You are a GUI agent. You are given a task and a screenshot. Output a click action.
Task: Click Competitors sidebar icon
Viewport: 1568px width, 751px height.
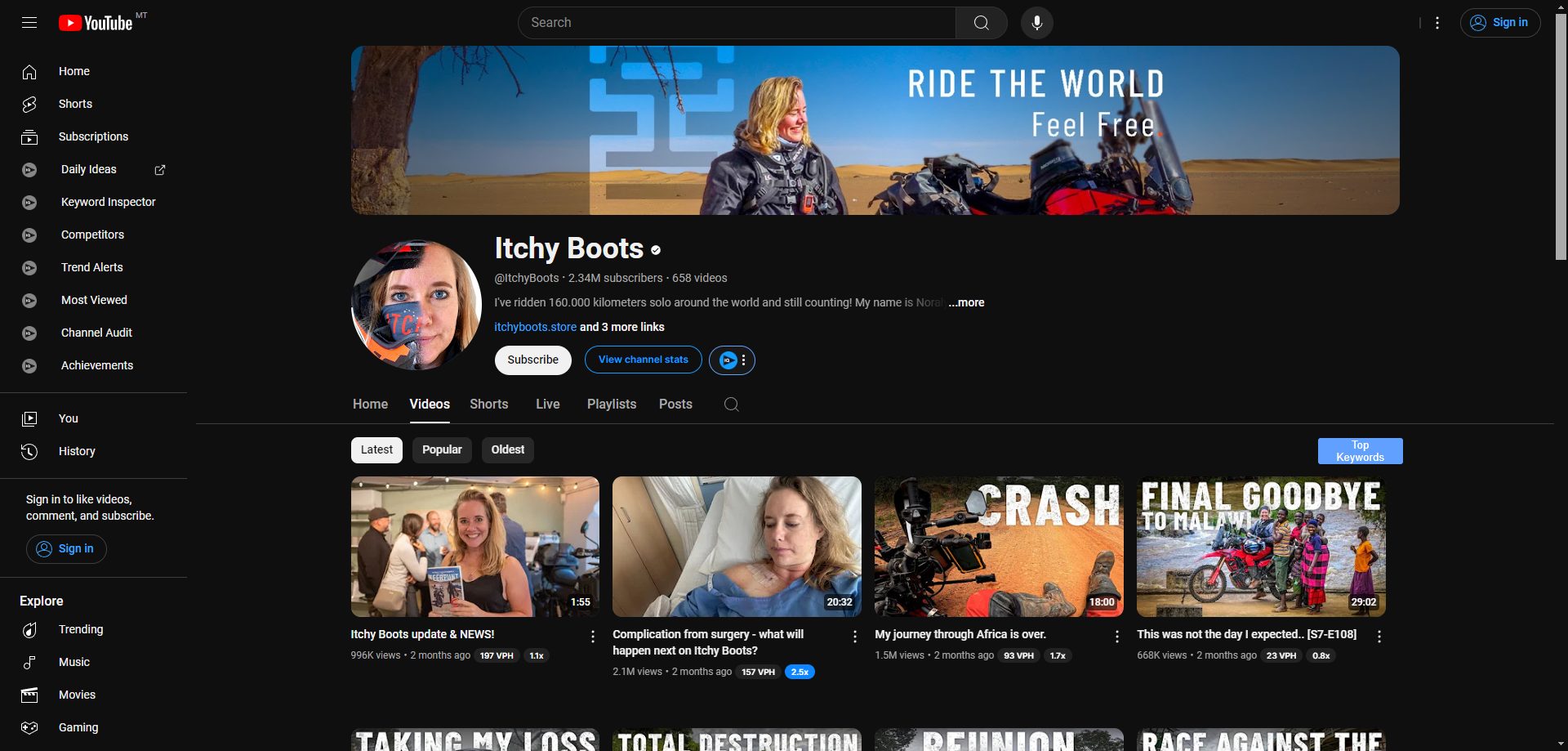tap(29, 235)
